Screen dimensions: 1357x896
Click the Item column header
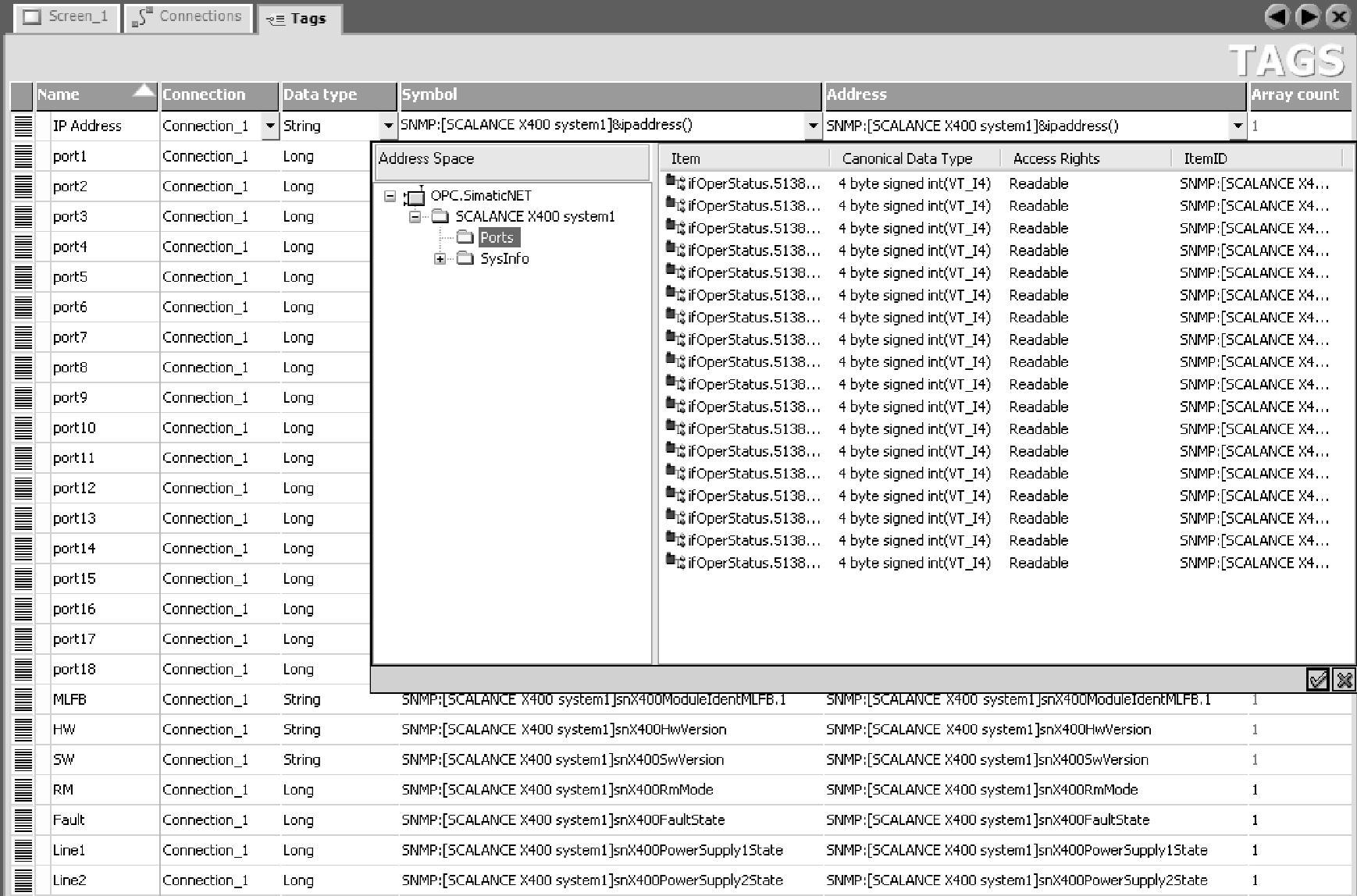(746, 158)
